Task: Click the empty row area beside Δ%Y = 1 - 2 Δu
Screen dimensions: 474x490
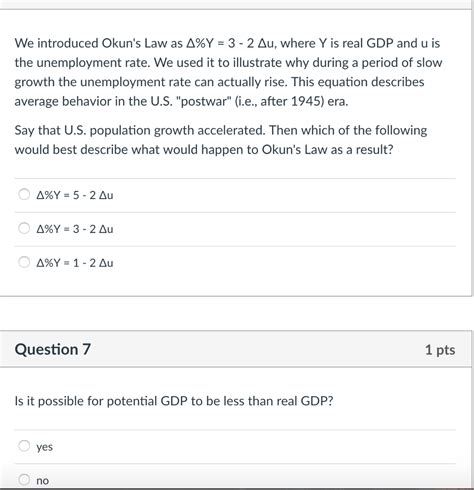Action: point(285,263)
